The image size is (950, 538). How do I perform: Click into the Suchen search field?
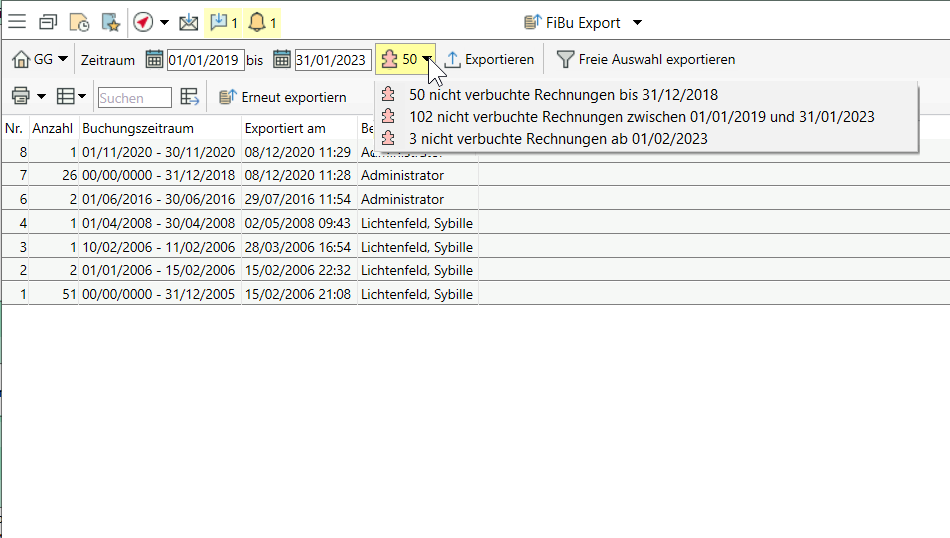[x=135, y=98]
